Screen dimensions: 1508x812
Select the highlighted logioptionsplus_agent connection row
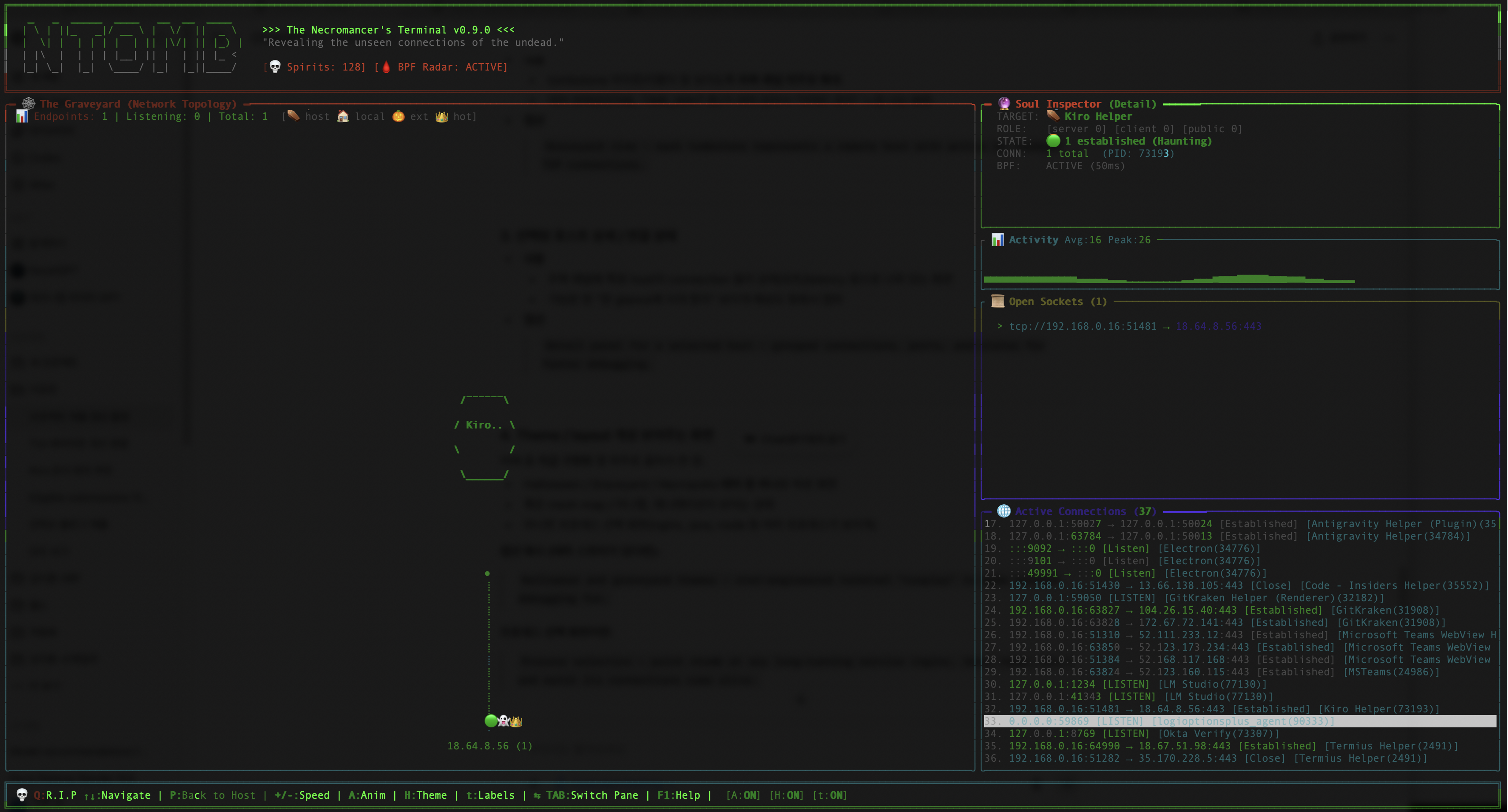click(x=1171, y=721)
